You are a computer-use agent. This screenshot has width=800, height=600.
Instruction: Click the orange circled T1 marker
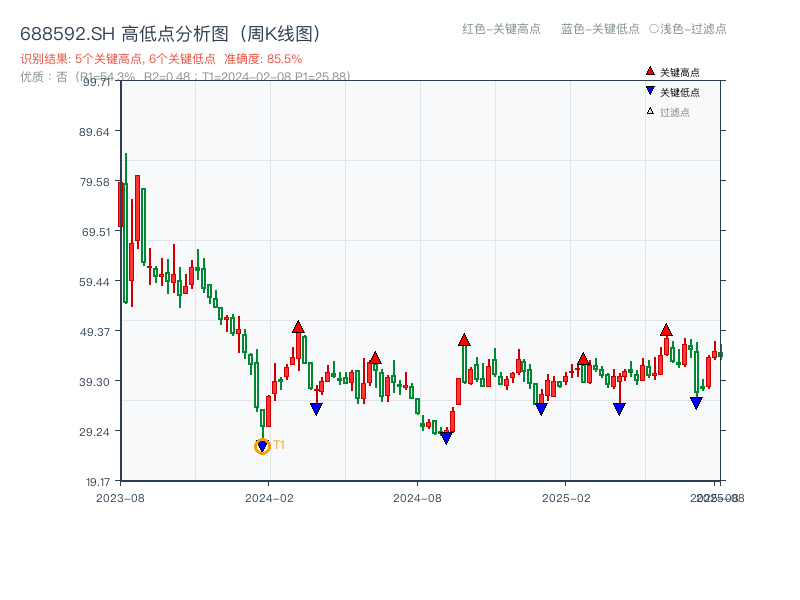tap(262, 444)
